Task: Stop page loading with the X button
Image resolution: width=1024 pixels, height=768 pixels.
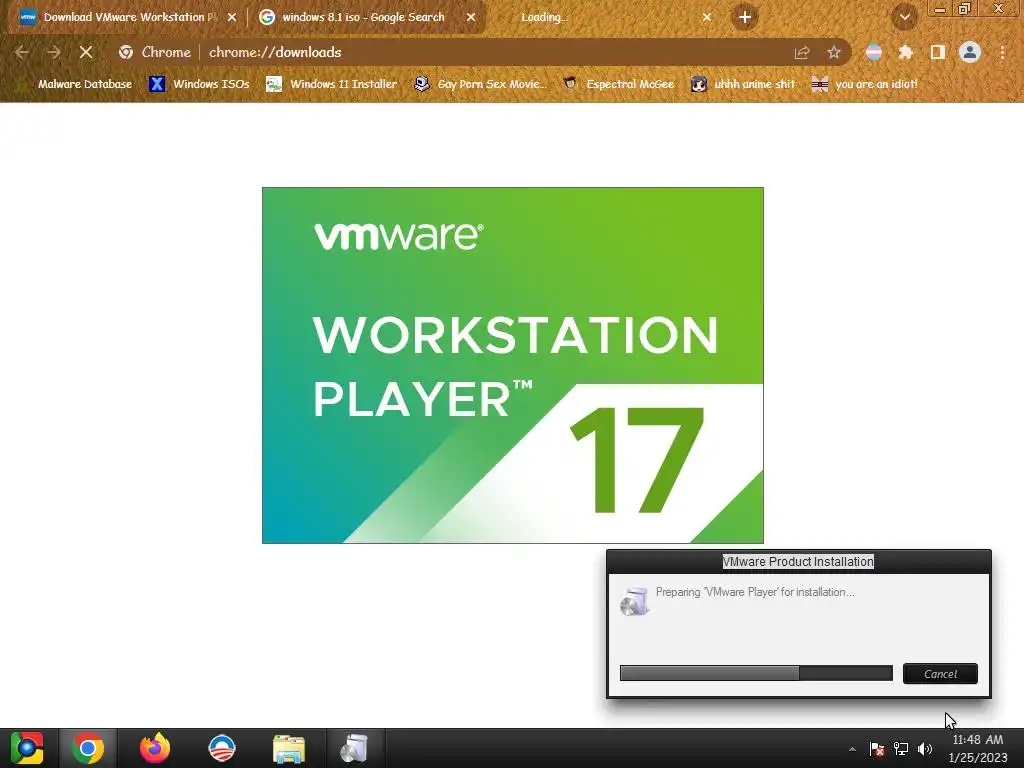Action: click(x=86, y=52)
